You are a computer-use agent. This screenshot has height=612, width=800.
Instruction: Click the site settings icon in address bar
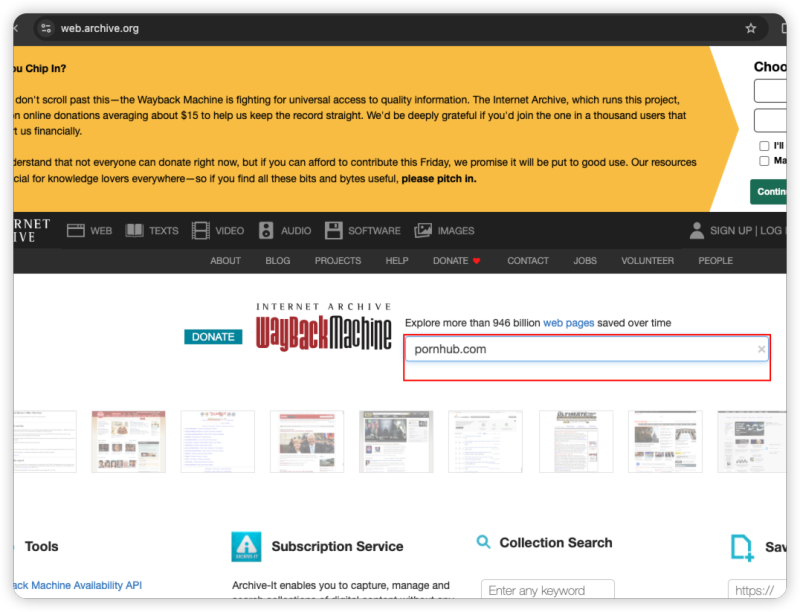pyautogui.click(x=46, y=28)
